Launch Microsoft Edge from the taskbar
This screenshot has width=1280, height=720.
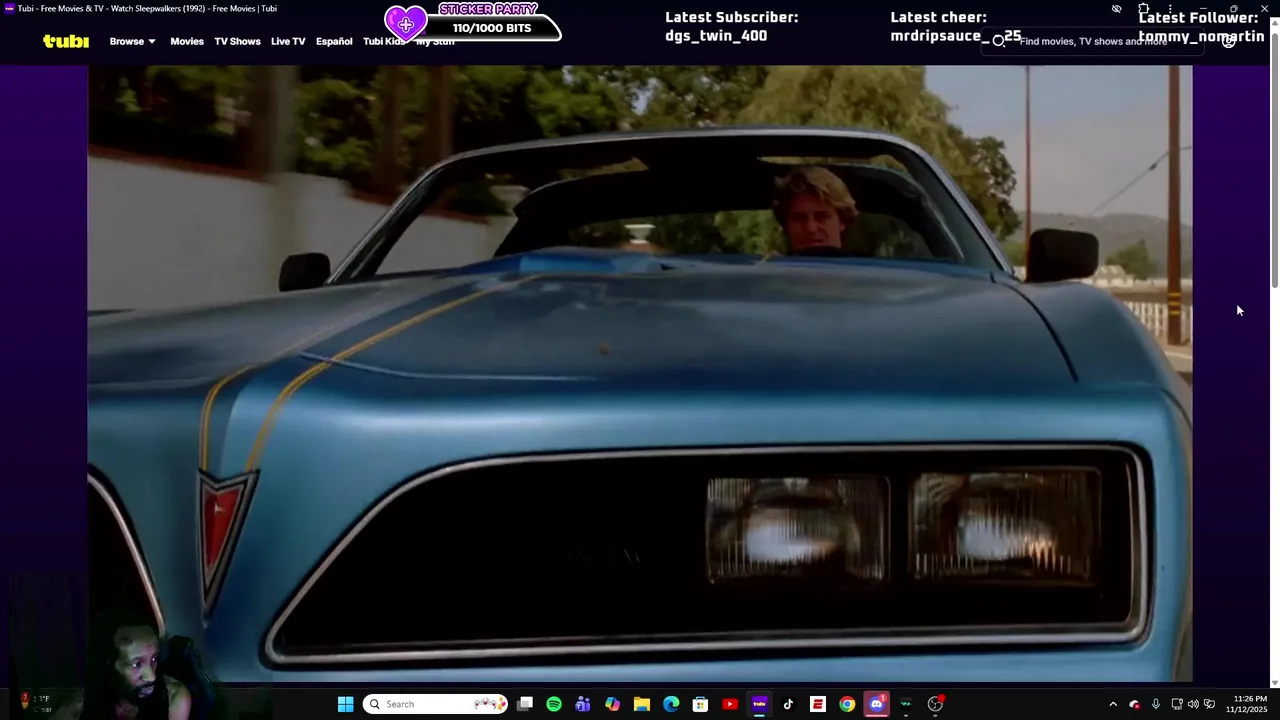tap(671, 704)
